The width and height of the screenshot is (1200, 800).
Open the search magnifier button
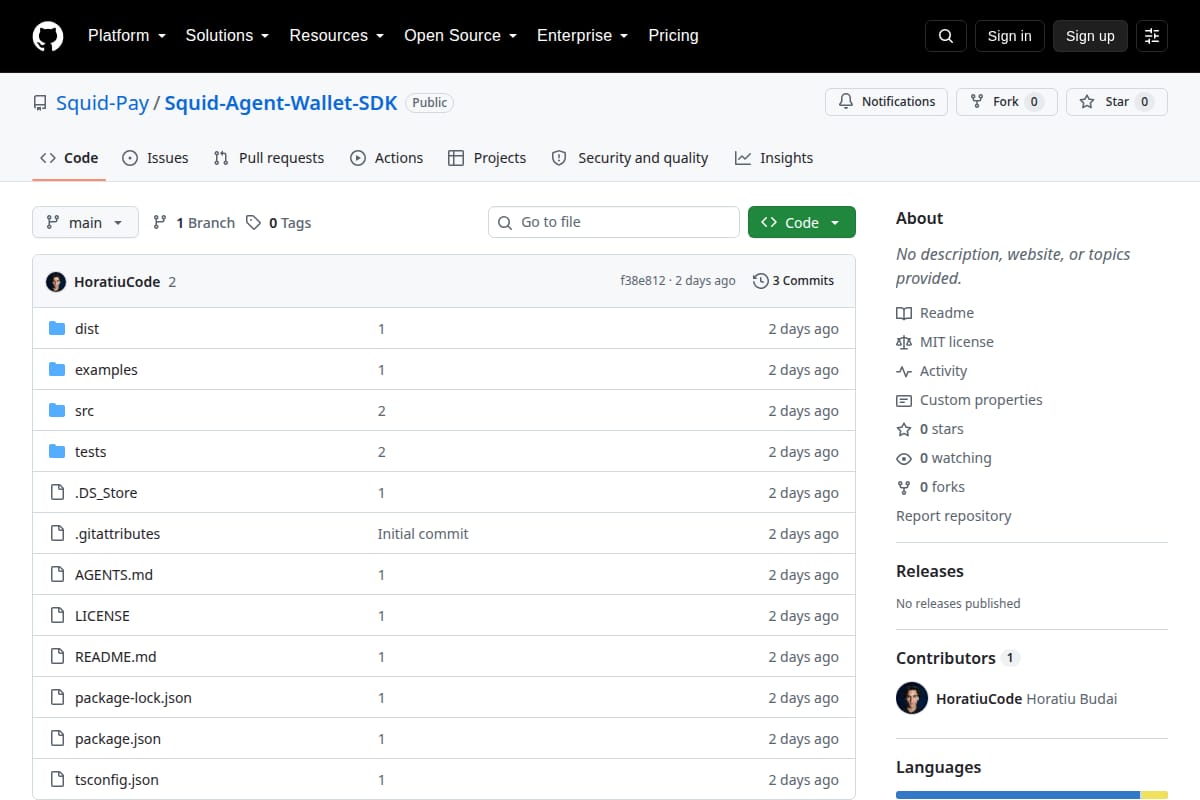pos(946,36)
